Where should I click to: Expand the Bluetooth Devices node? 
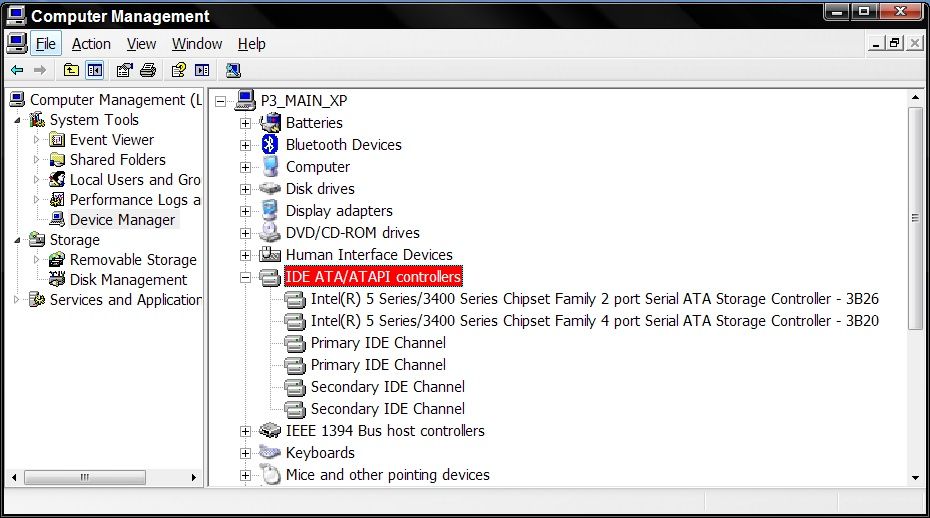(245, 145)
